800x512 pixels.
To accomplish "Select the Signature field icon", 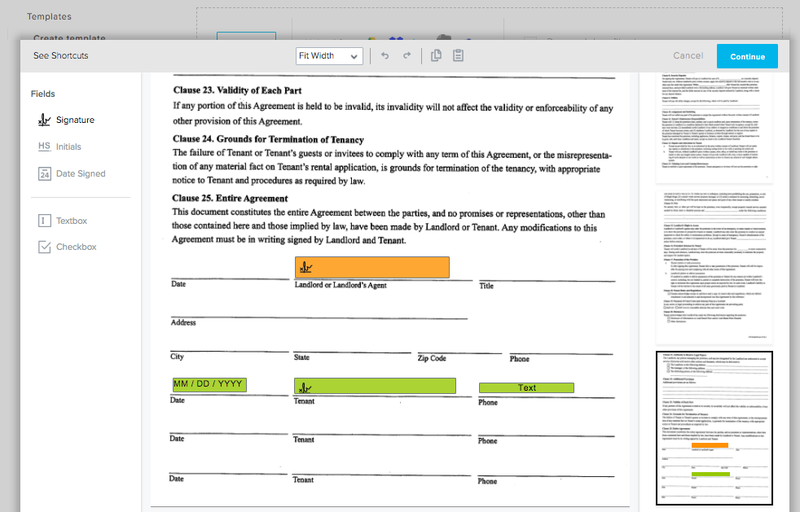I will coord(44,120).
